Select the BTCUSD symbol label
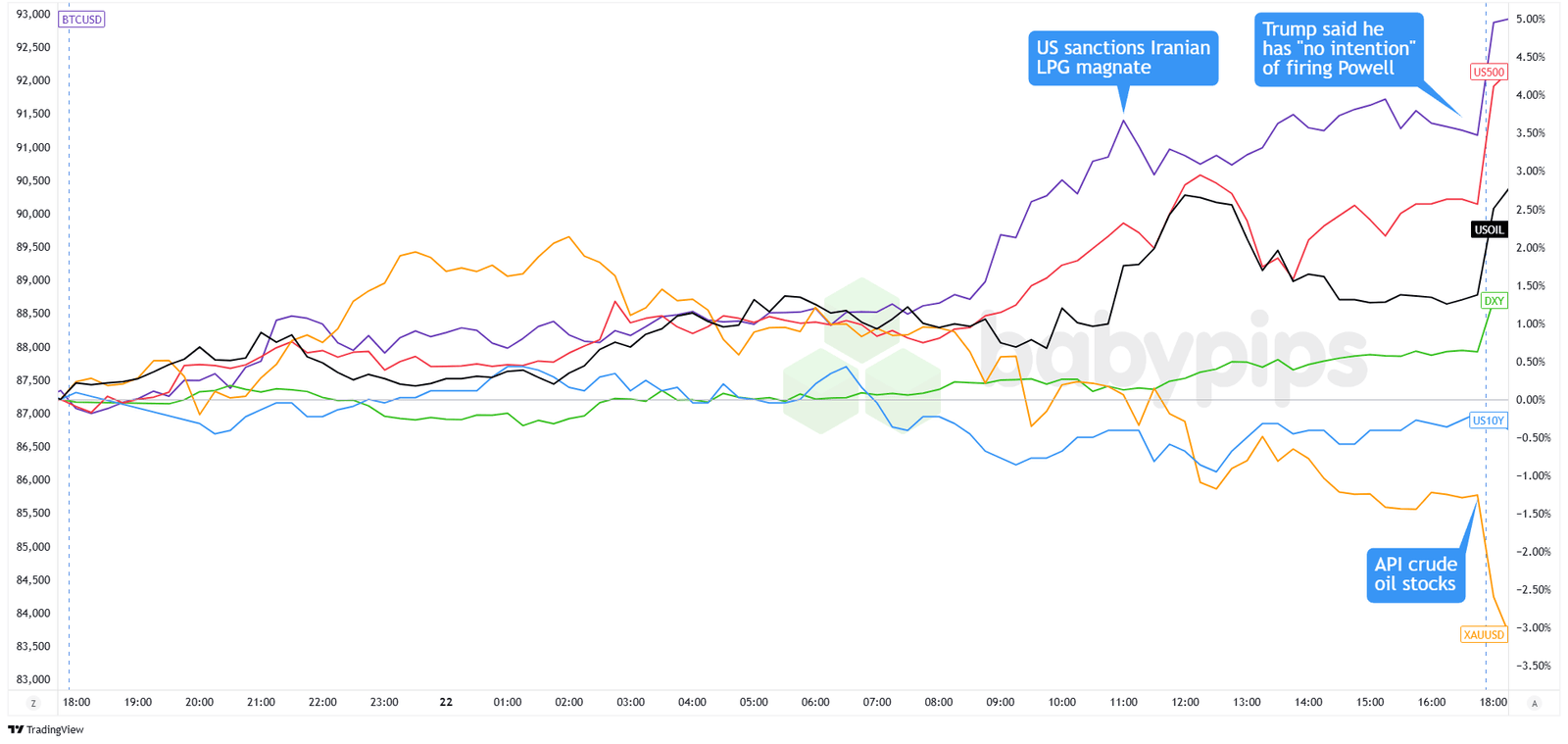The width and height of the screenshot is (1568, 744). click(x=81, y=20)
